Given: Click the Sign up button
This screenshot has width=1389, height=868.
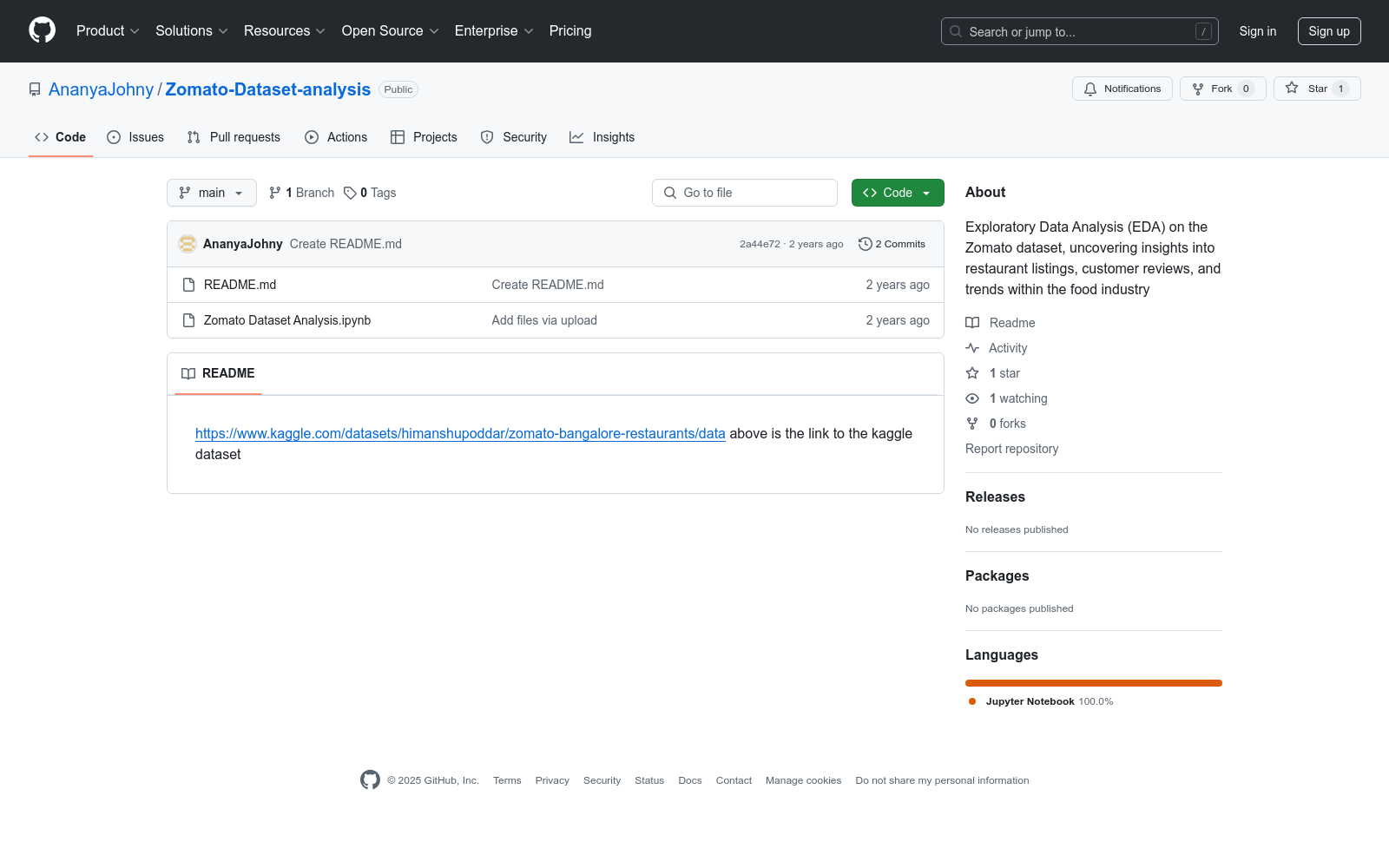Looking at the screenshot, I should tap(1329, 31).
